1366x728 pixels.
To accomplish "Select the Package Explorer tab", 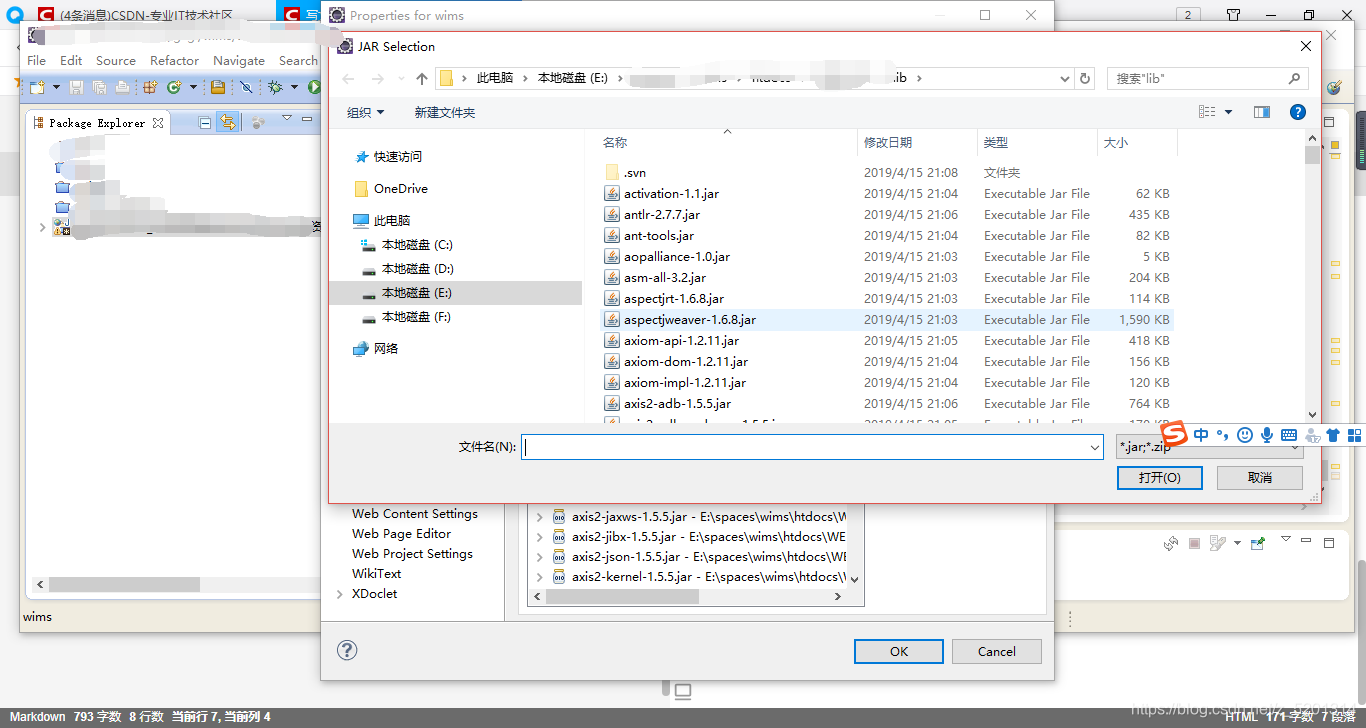I will (97, 123).
